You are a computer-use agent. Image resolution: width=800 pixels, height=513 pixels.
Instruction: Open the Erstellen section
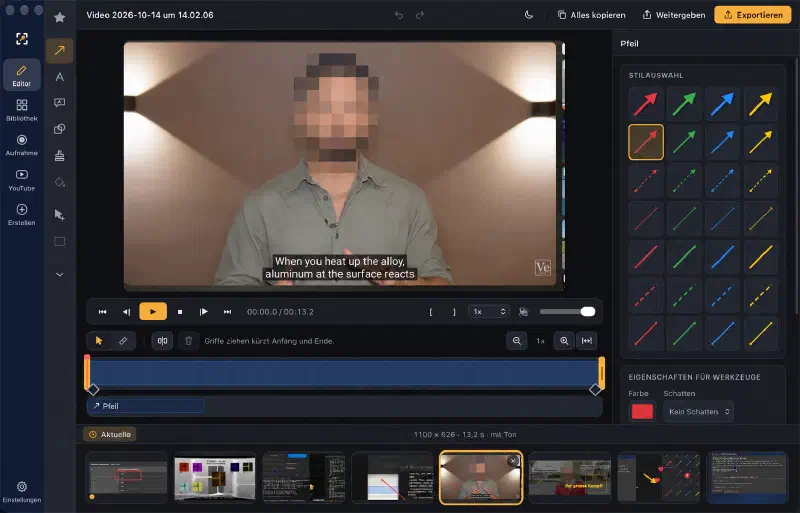tap(21, 215)
